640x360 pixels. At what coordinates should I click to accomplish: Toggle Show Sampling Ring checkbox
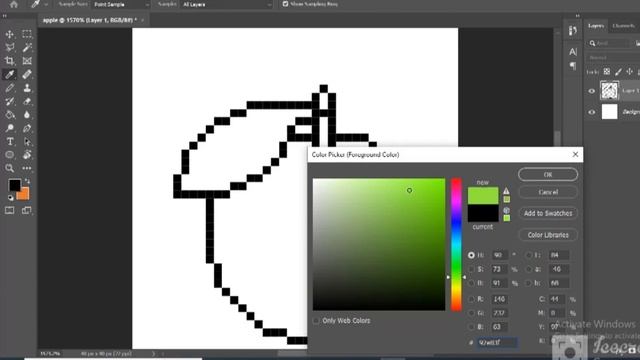point(285,4)
